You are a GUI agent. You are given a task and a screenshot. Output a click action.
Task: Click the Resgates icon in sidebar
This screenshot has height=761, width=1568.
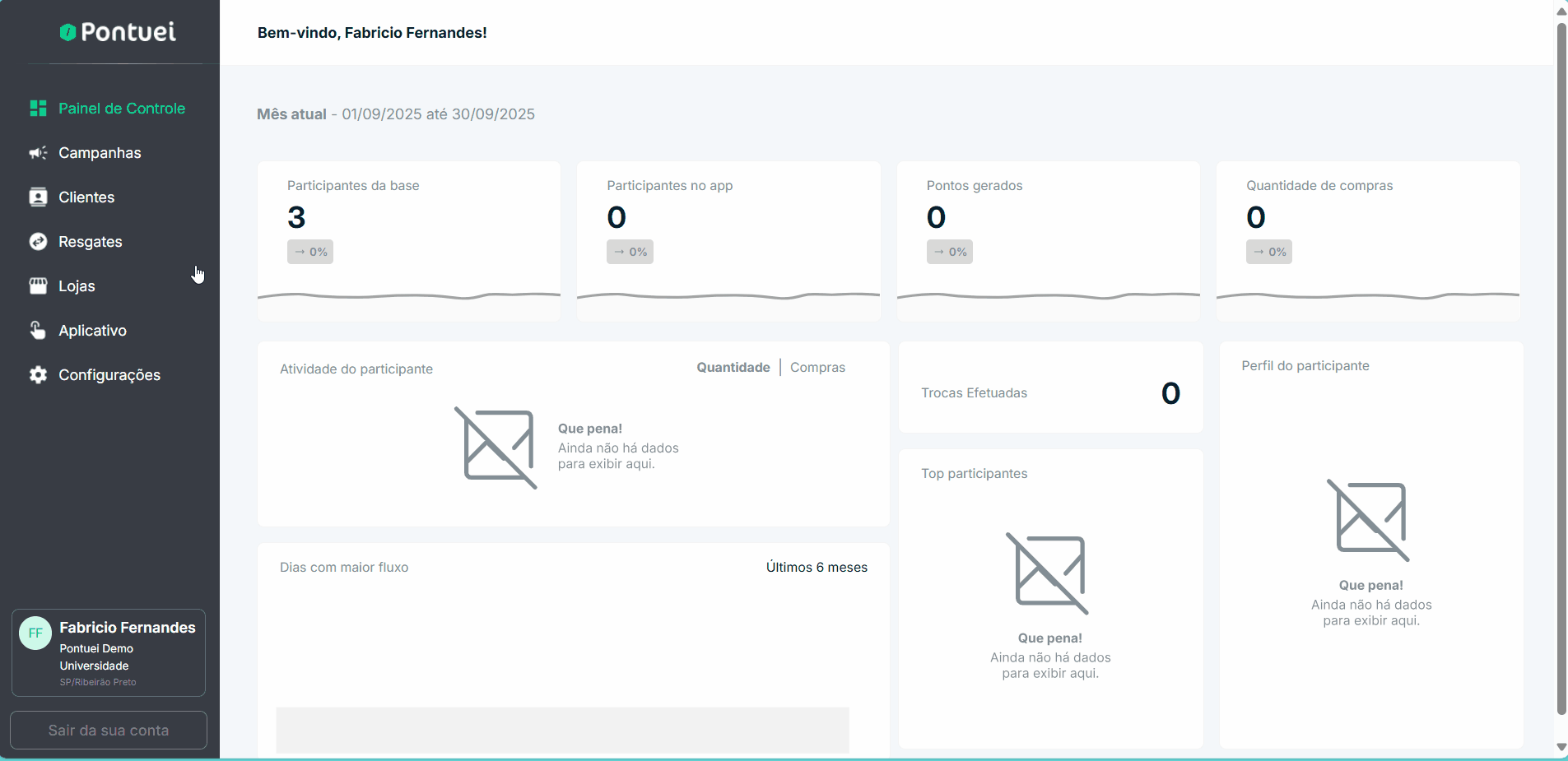point(38,242)
